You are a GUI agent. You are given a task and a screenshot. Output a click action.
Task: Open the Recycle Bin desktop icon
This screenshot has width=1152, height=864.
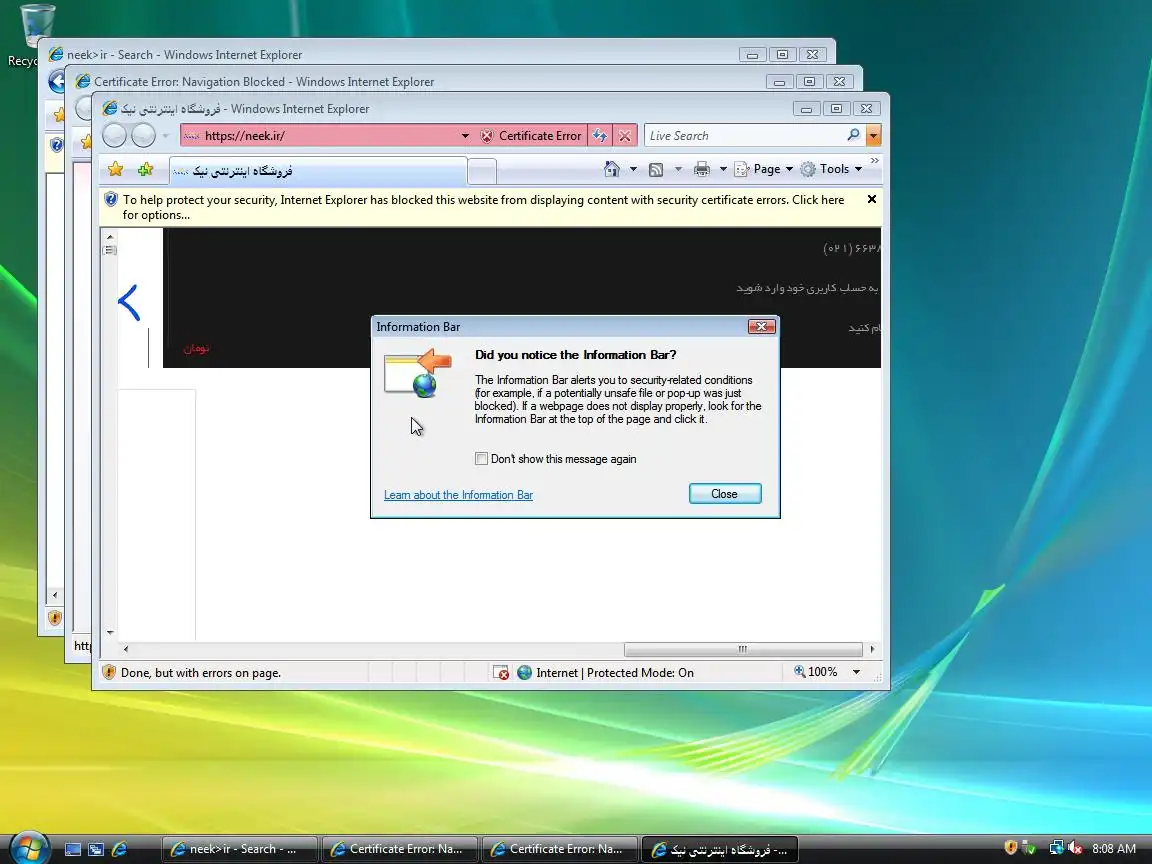[x=35, y=35]
